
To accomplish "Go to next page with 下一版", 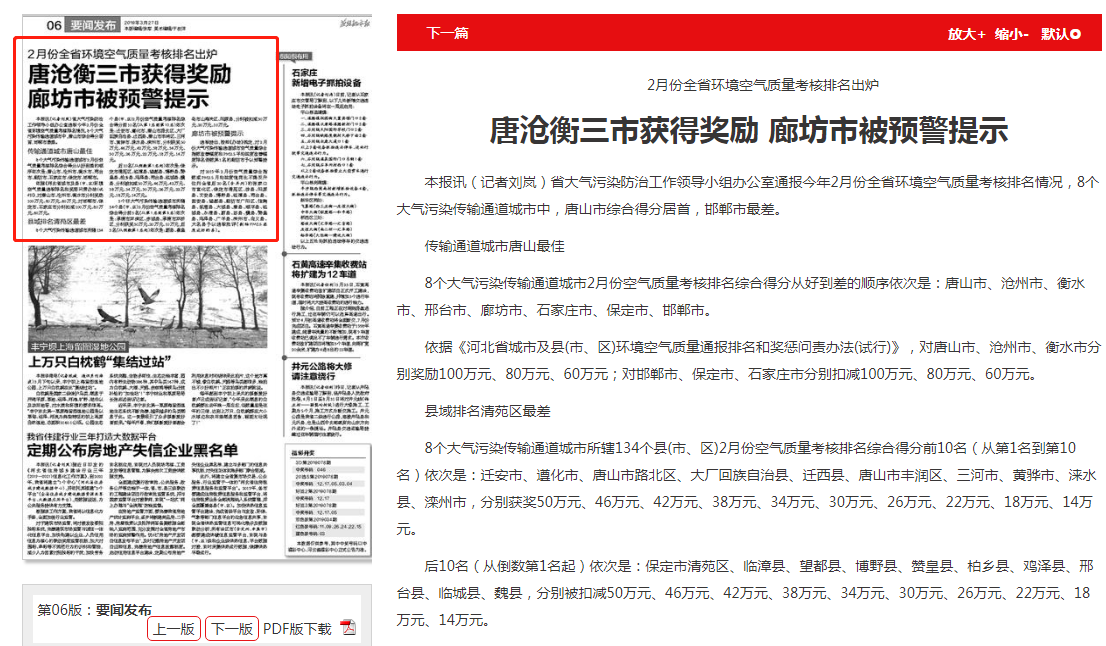I will pyautogui.click(x=231, y=629).
